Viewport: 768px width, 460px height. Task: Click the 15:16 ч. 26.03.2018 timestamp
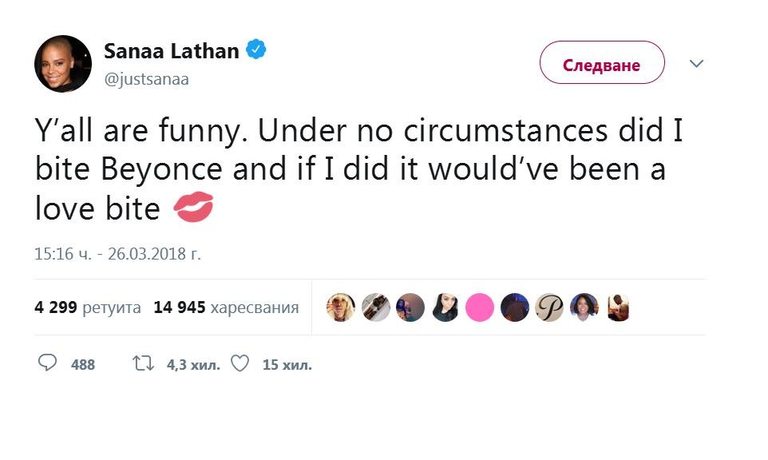[x=117, y=254]
